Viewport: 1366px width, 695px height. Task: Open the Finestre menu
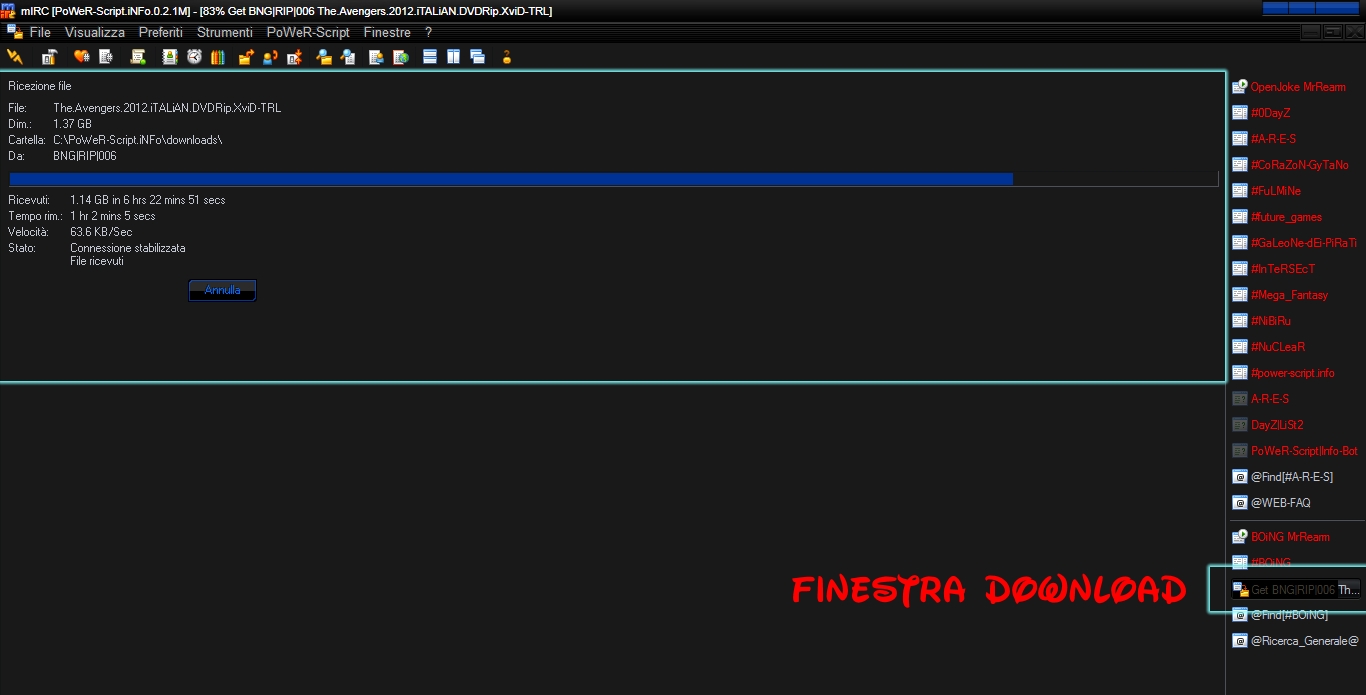387,32
